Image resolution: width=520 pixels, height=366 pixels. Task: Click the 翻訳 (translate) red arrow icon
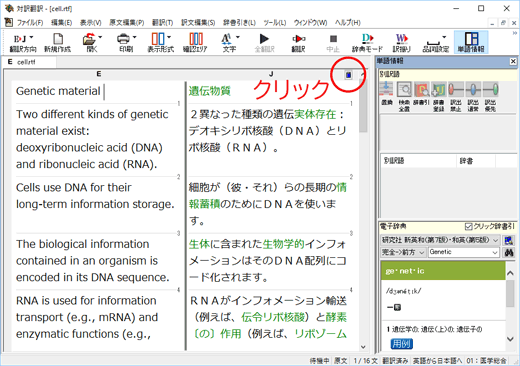(x=299, y=39)
